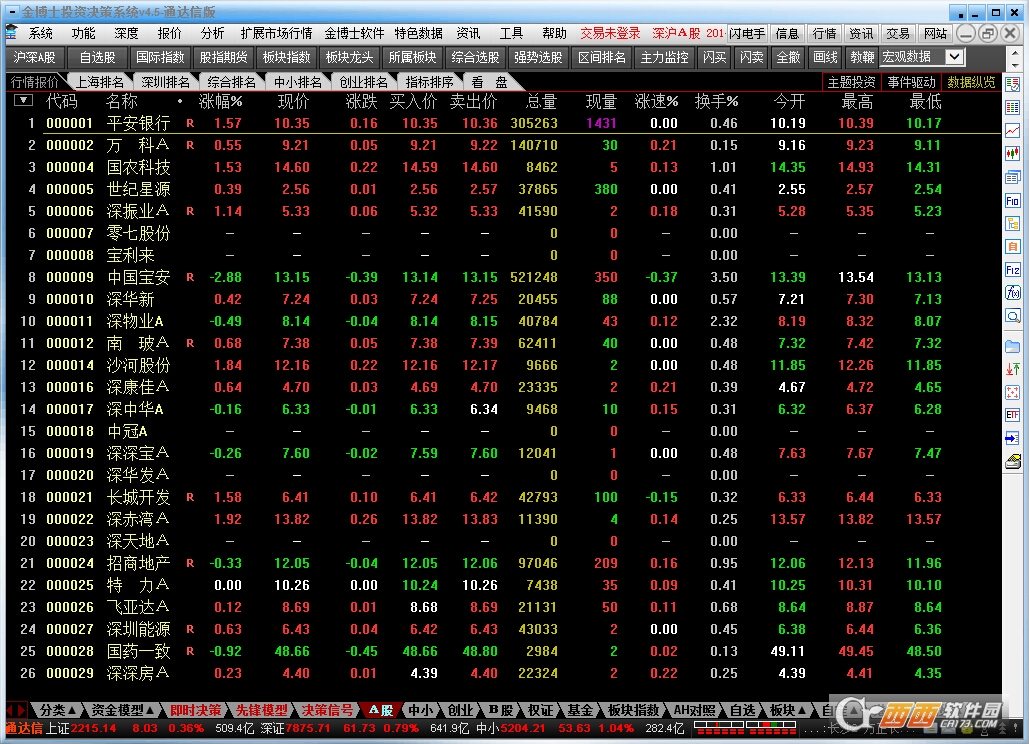This screenshot has height=744, width=1029.
Task: Open the 宏观数据 dropdown
Action: tap(955, 57)
